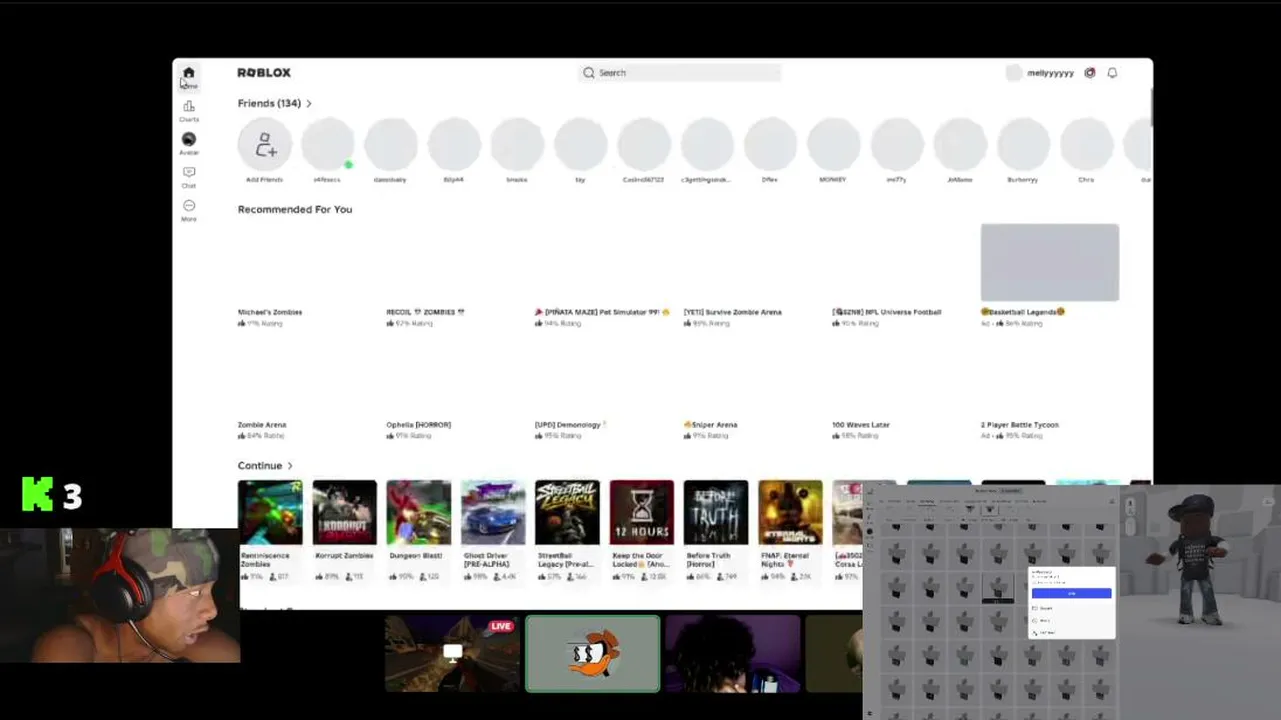Select the Zombie Arena game title
This screenshot has height=720, width=1281.
pyautogui.click(x=262, y=425)
